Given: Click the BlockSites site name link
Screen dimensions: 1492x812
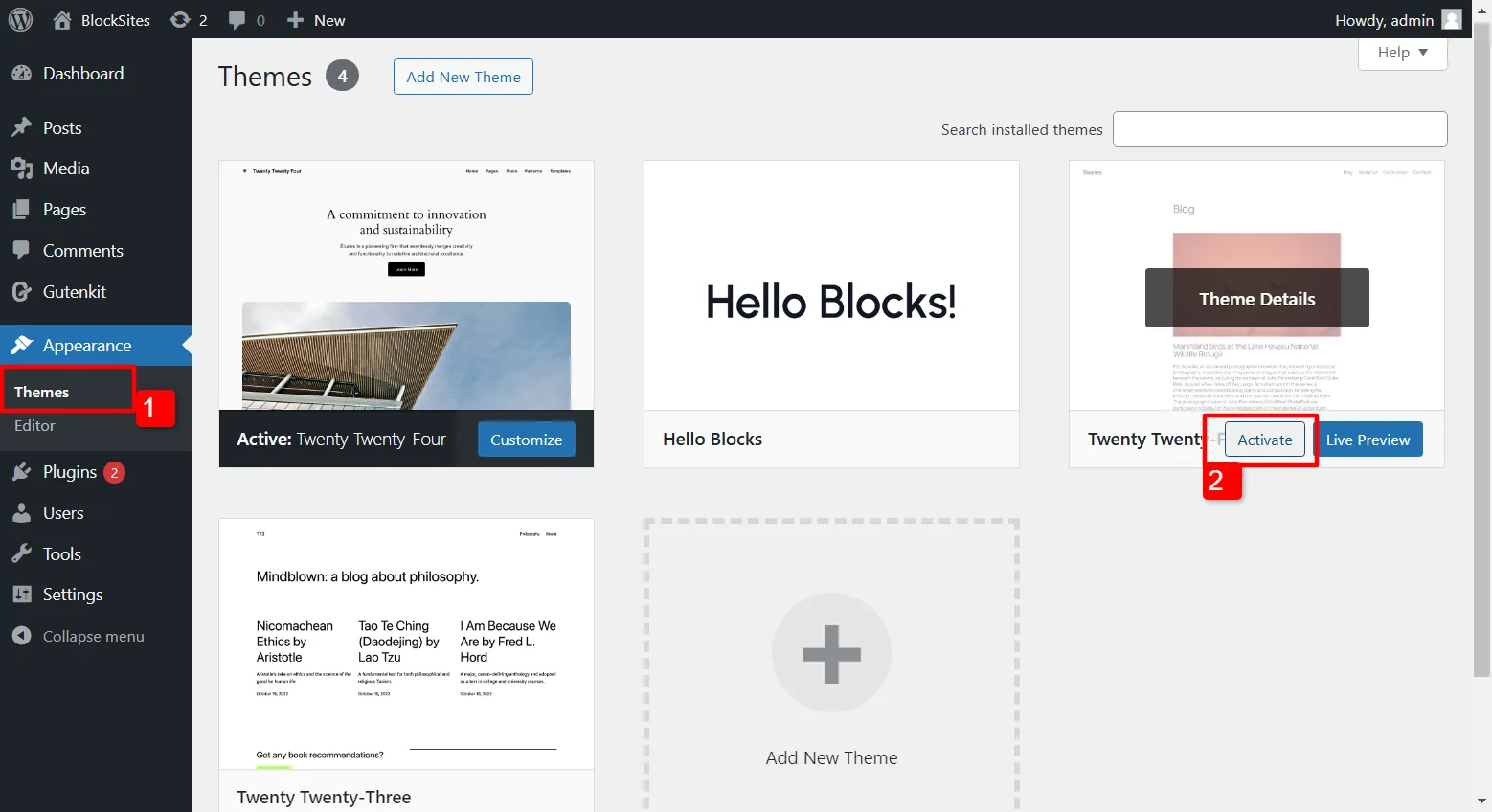Looking at the screenshot, I should click(116, 20).
